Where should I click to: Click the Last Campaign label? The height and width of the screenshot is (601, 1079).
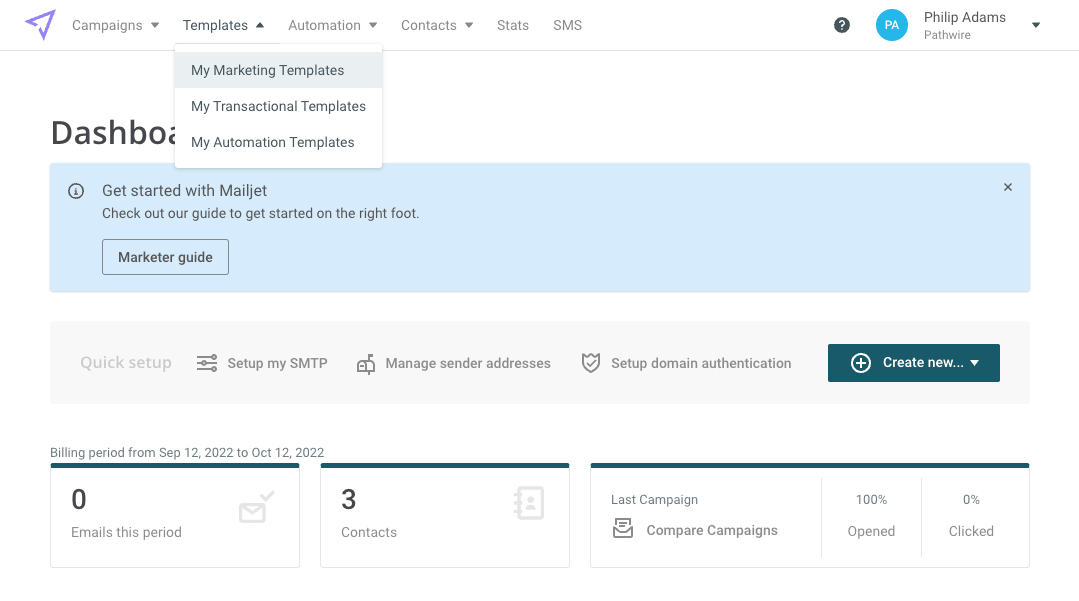click(x=654, y=500)
